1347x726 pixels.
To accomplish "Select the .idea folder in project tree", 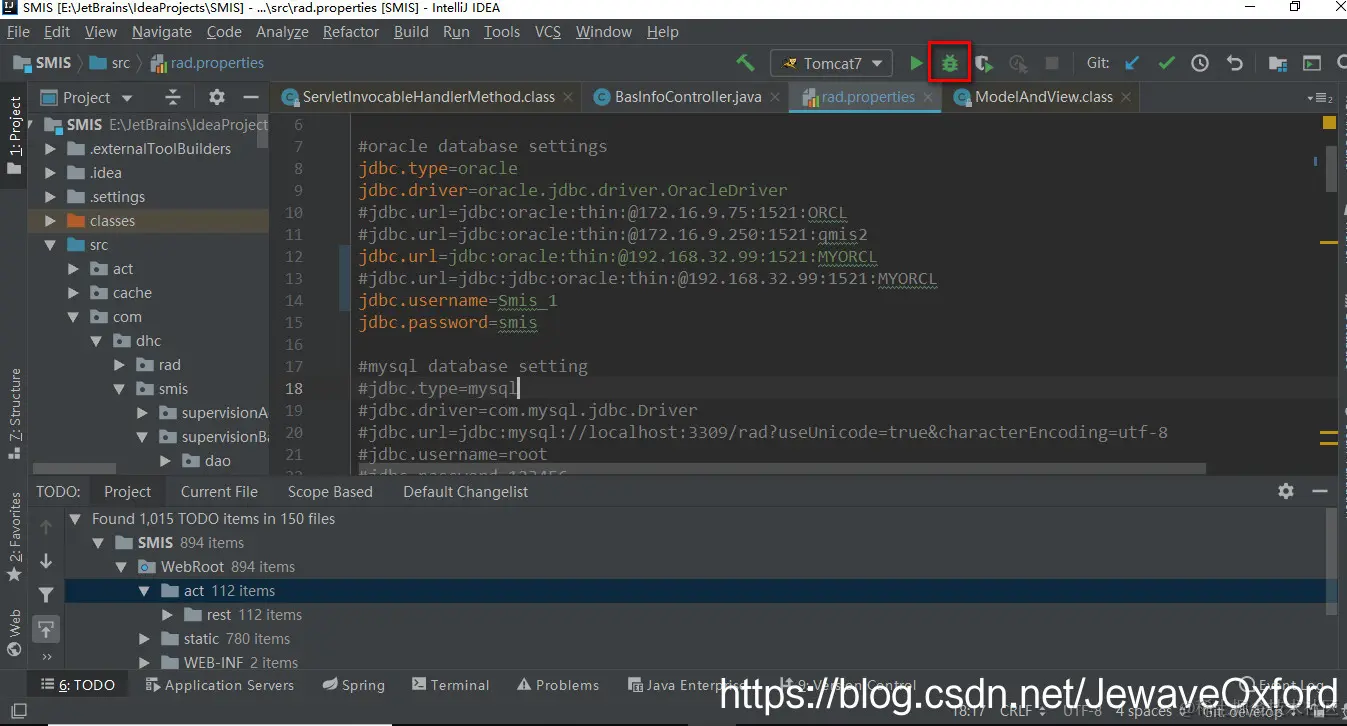I will pyautogui.click(x=94, y=173).
